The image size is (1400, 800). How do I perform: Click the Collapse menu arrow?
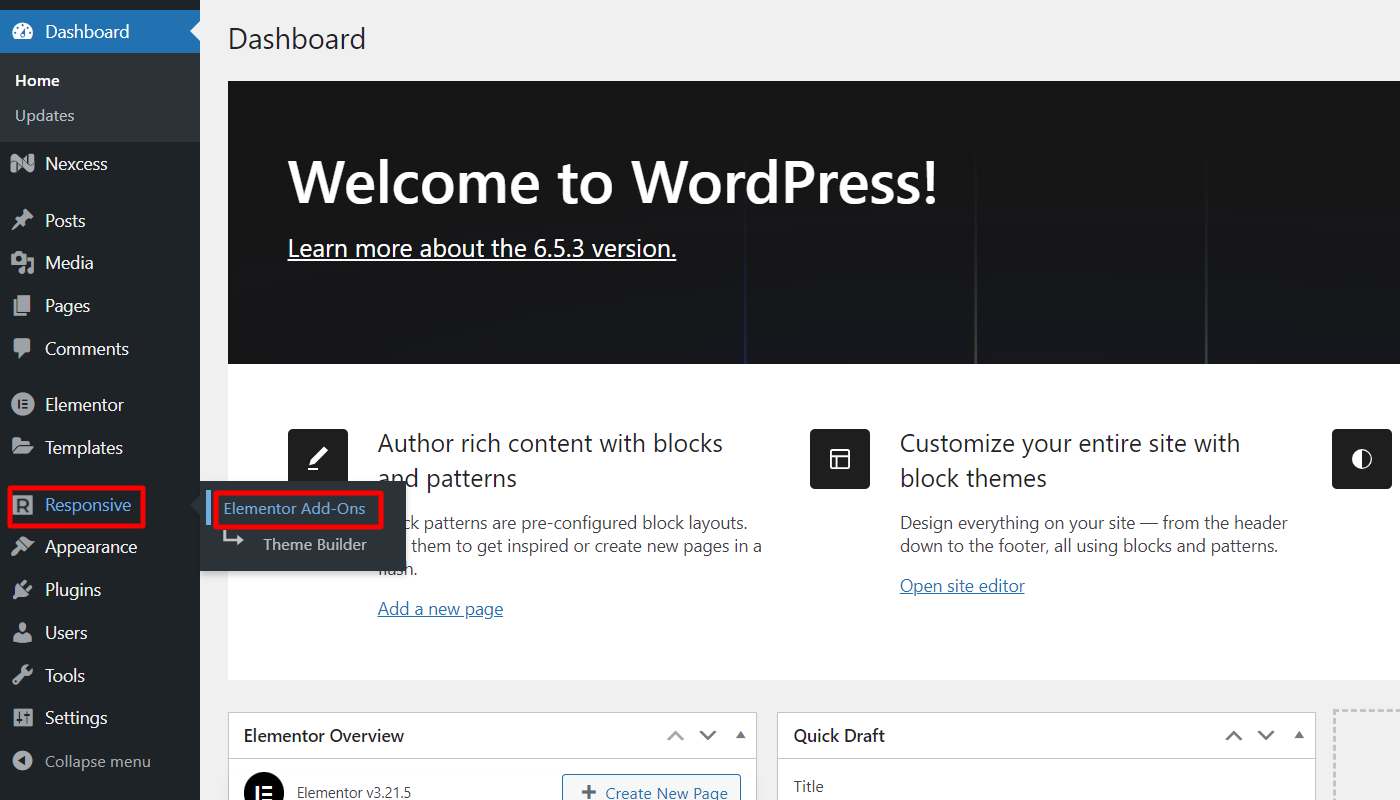point(22,760)
